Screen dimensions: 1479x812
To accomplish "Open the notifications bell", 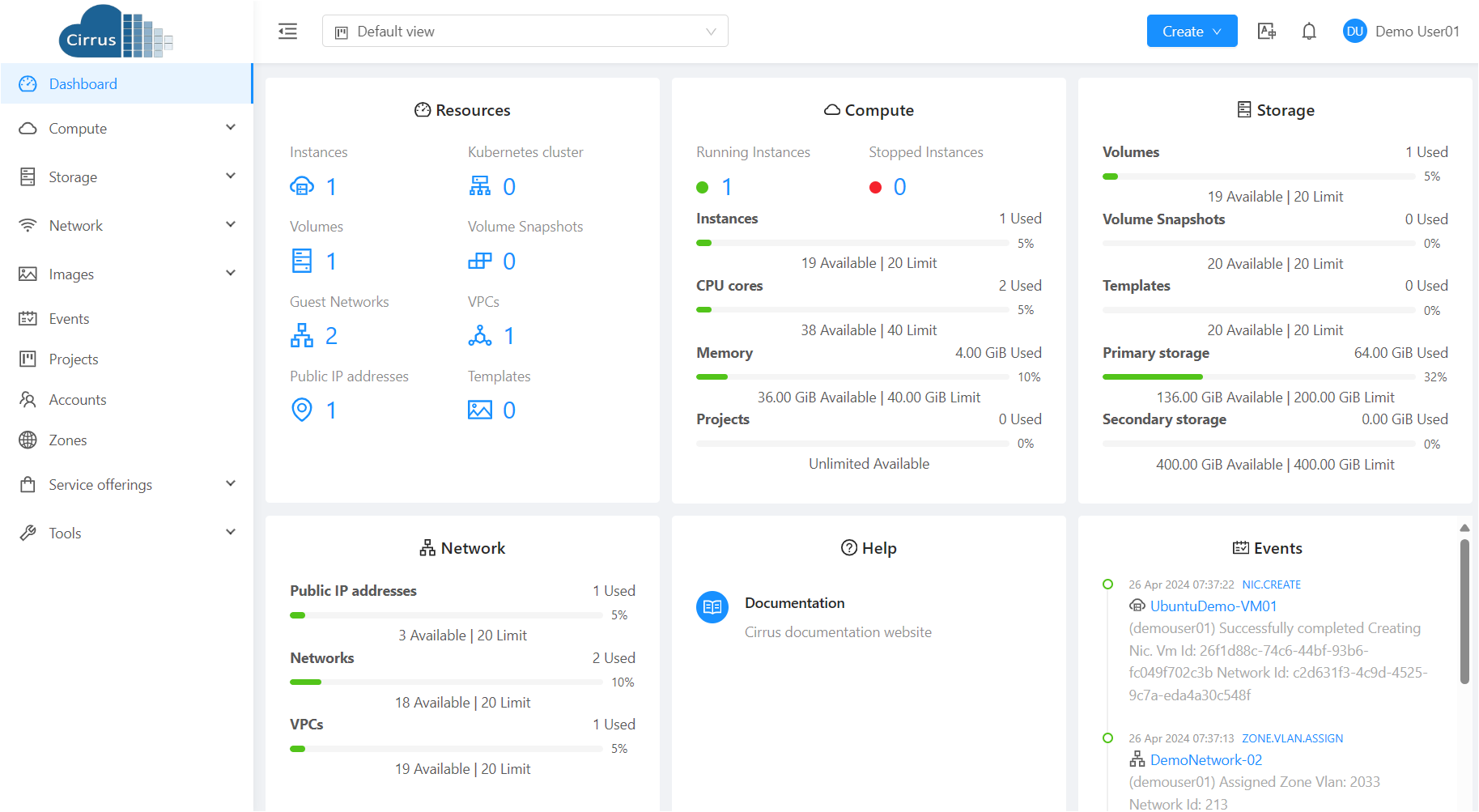I will [1308, 32].
